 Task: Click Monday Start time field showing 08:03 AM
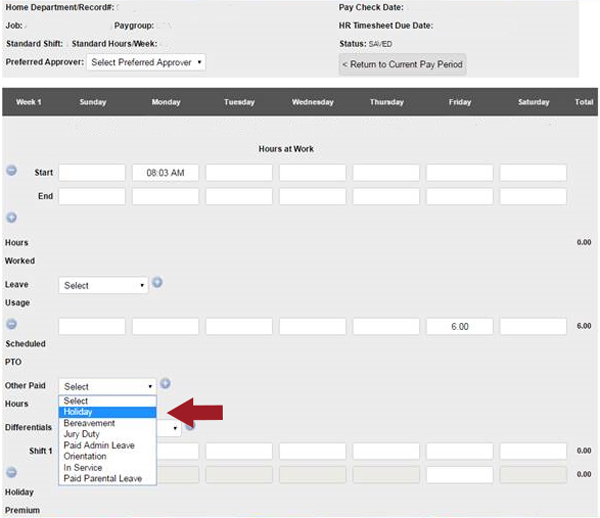click(165, 173)
